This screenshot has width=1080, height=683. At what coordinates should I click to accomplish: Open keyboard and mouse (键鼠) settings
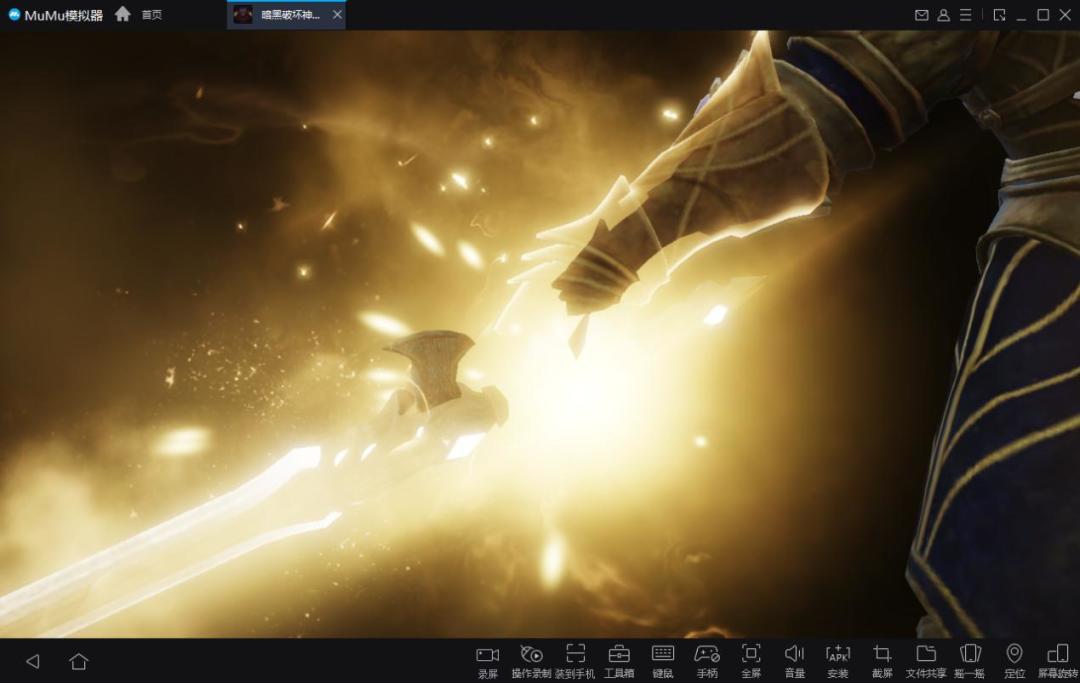click(663, 662)
